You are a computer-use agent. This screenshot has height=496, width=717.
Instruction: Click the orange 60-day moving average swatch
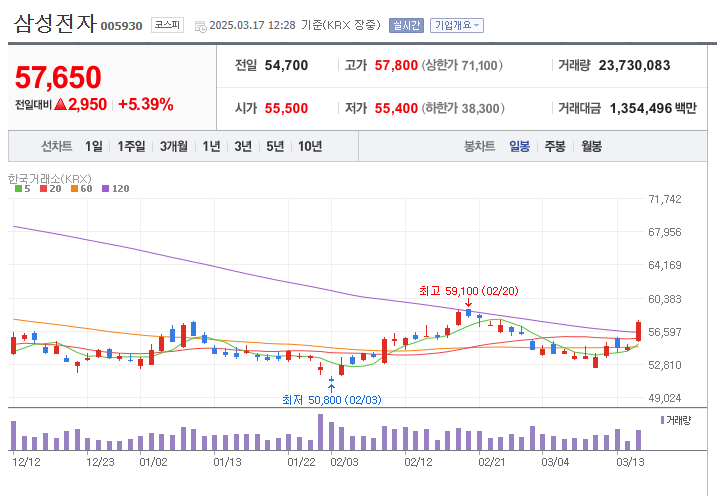pos(75,189)
